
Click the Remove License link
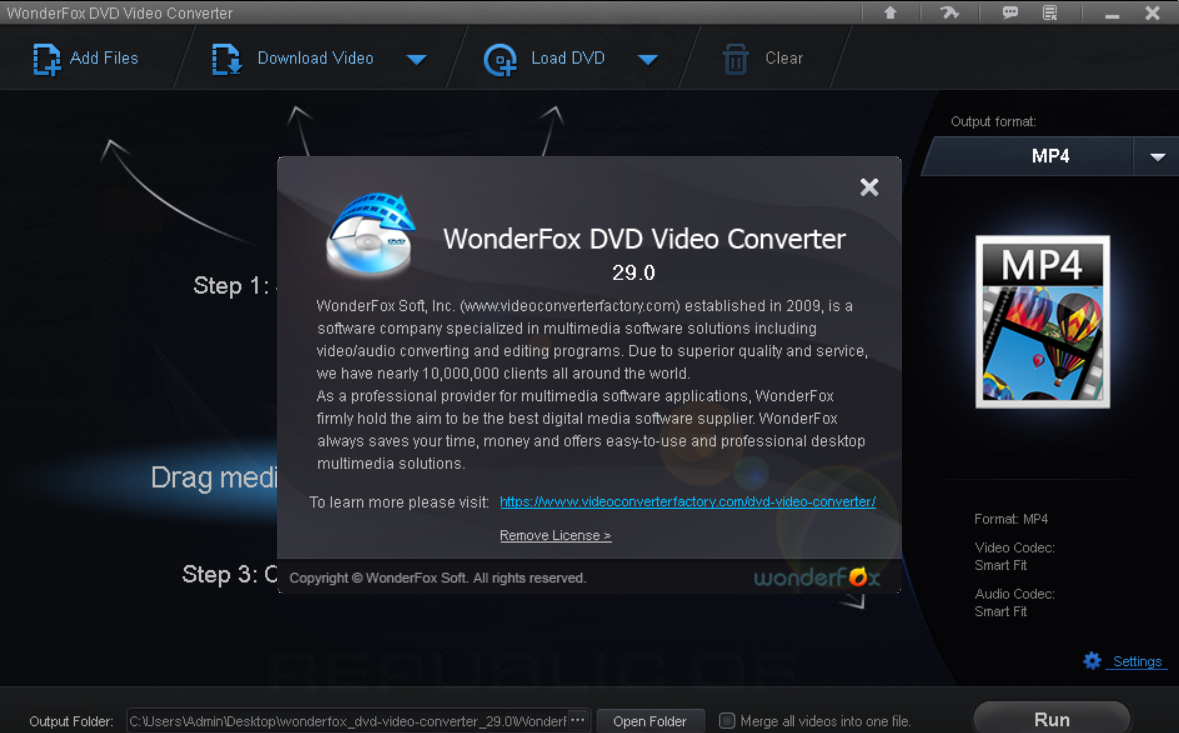click(555, 535)
